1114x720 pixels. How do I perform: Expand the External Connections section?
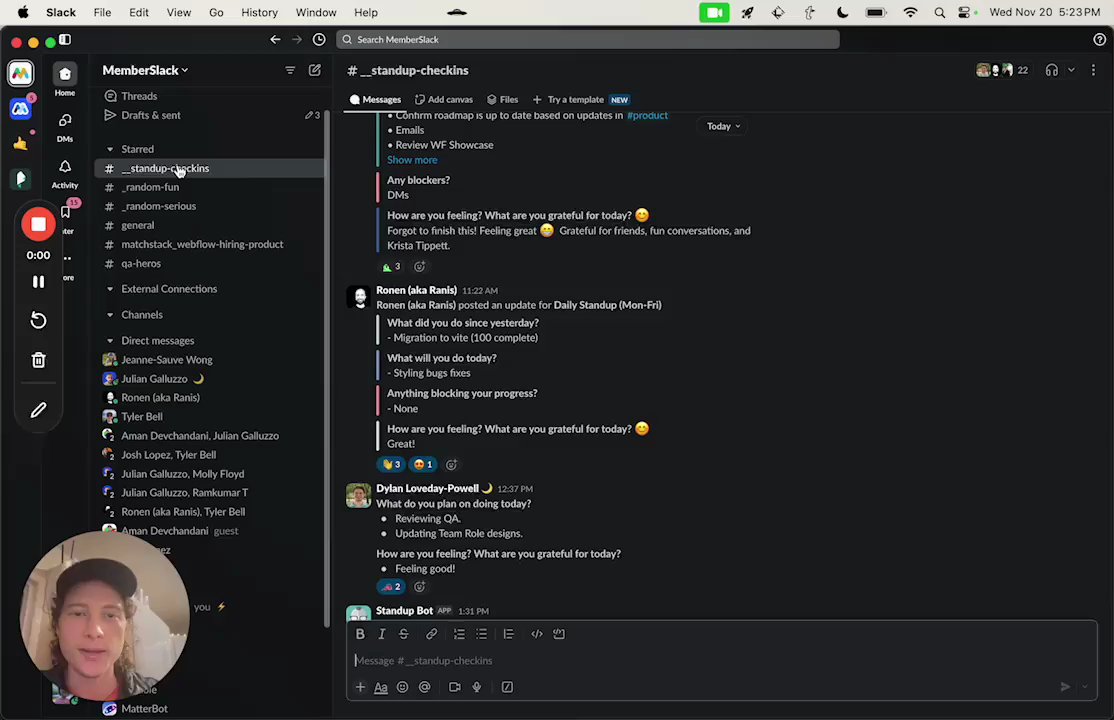pos(110,289)
